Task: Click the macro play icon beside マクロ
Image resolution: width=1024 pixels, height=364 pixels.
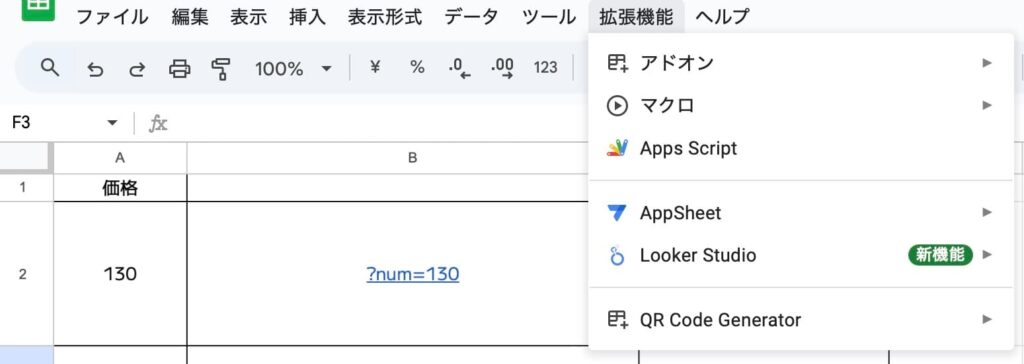Action: pos(617,105)
